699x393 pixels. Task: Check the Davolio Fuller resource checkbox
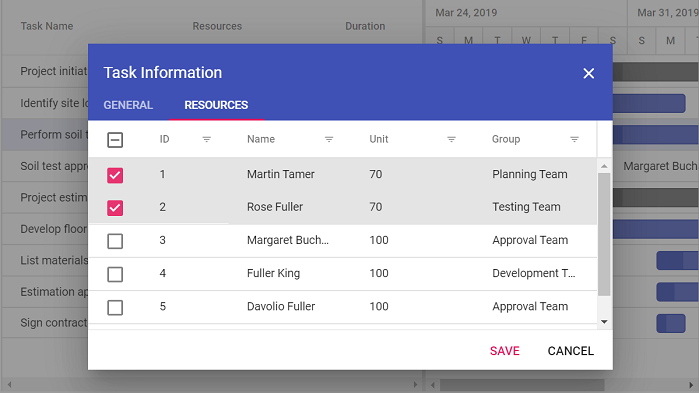click(115, 307)
